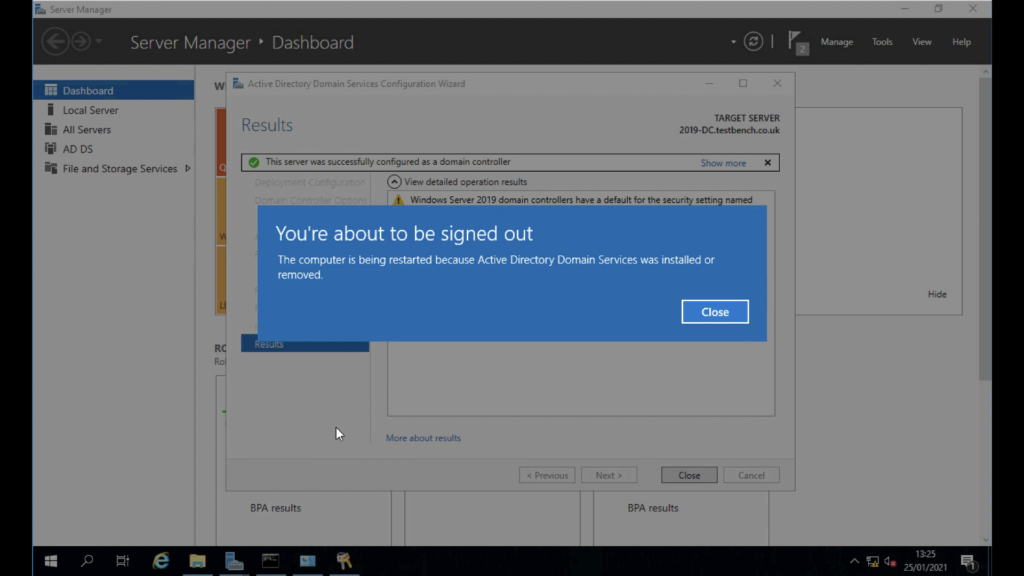1024x576 pixels.
Task: Open the Windows Start menu
Action: pyautogui.click(x=50, y=561)
